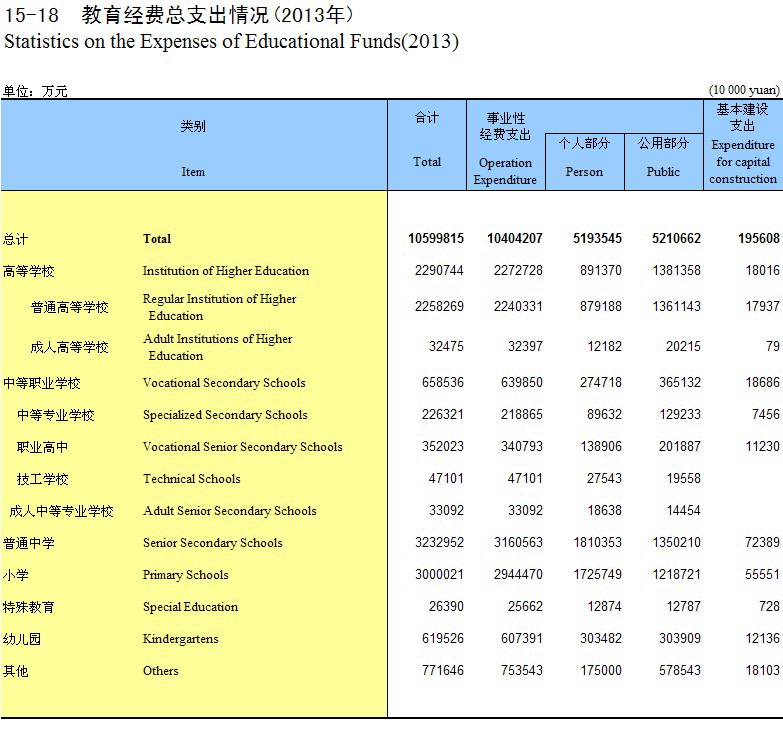This screenshot has height=745, width=783.
Task: Click the title 'Statistics on the Expenses of Educational Funds(2013)'
Action: pyautogui.click(x=231, y=41)
